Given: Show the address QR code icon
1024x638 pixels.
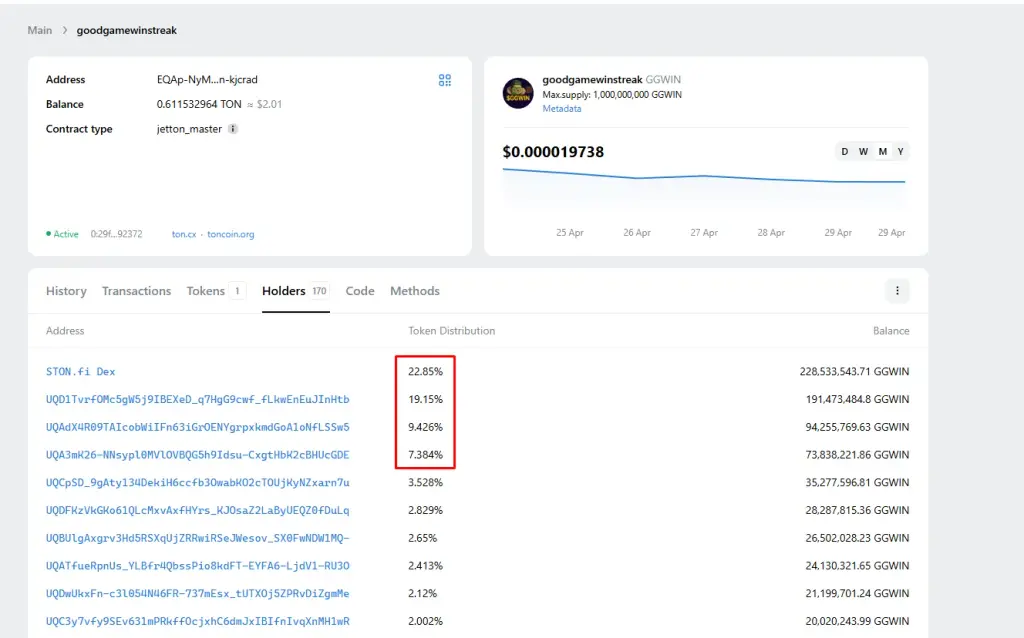Looking at the screenshot, I should pyautogui.click(x=445, y=80).
